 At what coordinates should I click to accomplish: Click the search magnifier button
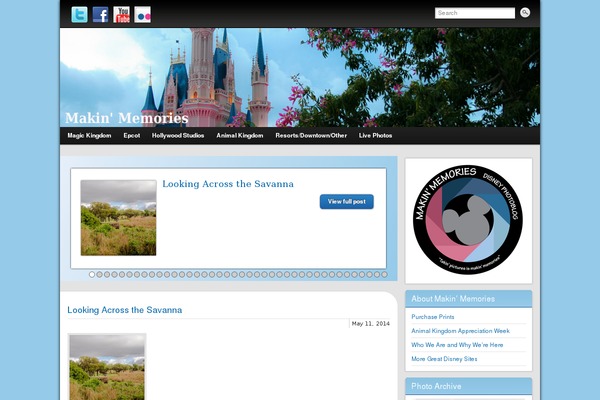pos(525,13)
